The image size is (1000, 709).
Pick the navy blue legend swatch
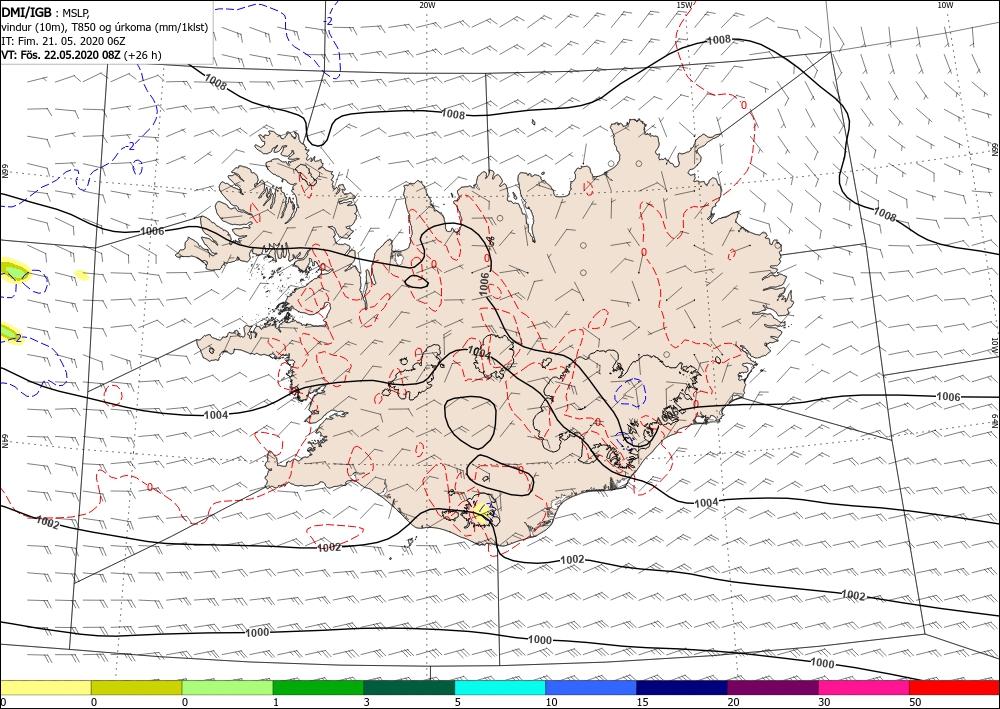coord(682,687)
